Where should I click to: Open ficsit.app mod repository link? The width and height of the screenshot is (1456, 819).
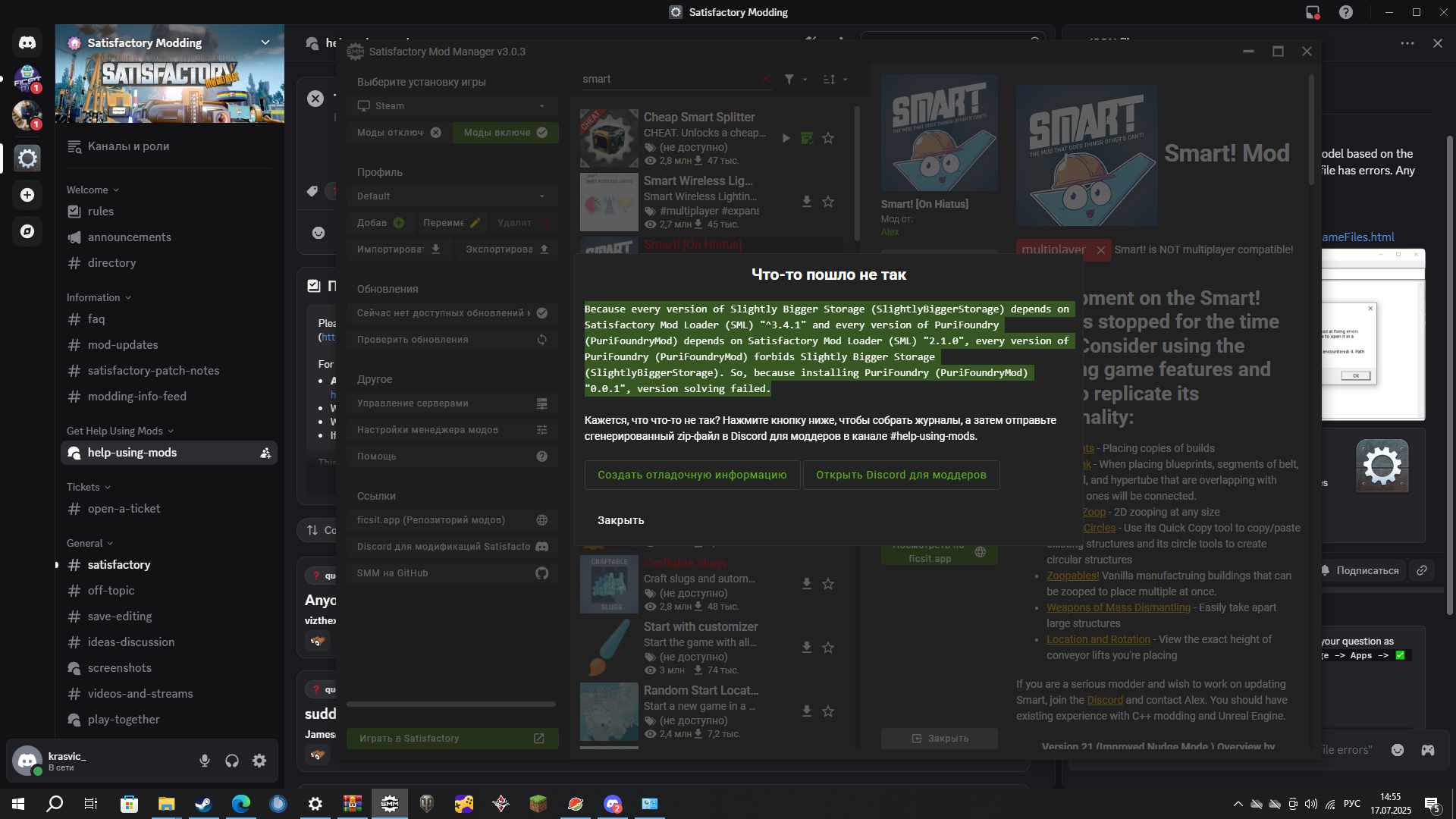(453, 520)
